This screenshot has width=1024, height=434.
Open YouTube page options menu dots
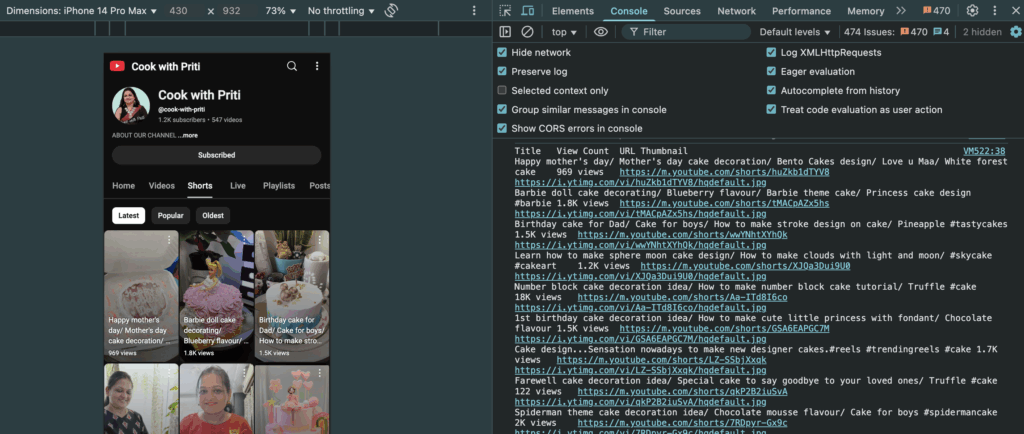pos(317,66)
